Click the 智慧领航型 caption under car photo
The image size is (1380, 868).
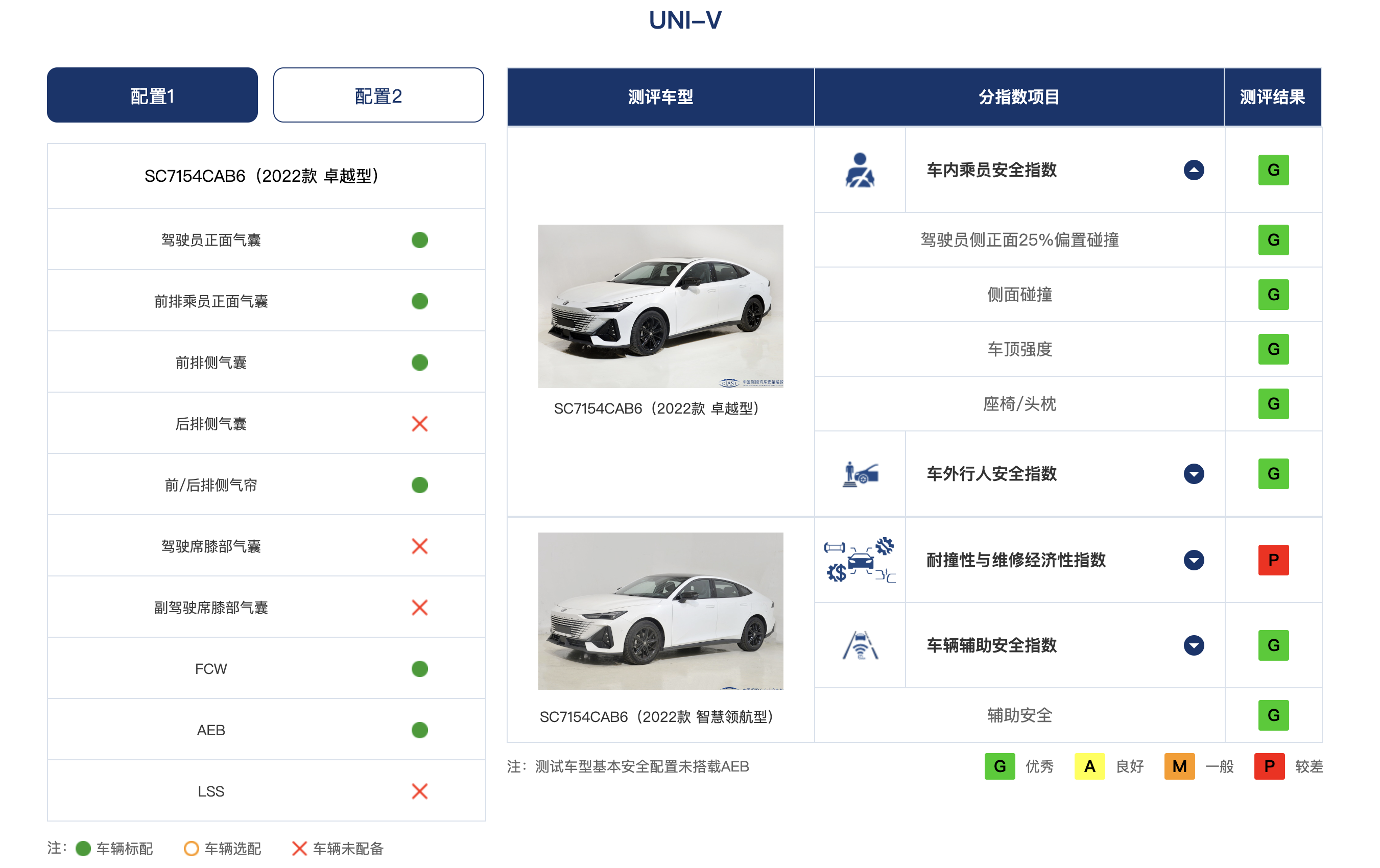coord(657,717)
